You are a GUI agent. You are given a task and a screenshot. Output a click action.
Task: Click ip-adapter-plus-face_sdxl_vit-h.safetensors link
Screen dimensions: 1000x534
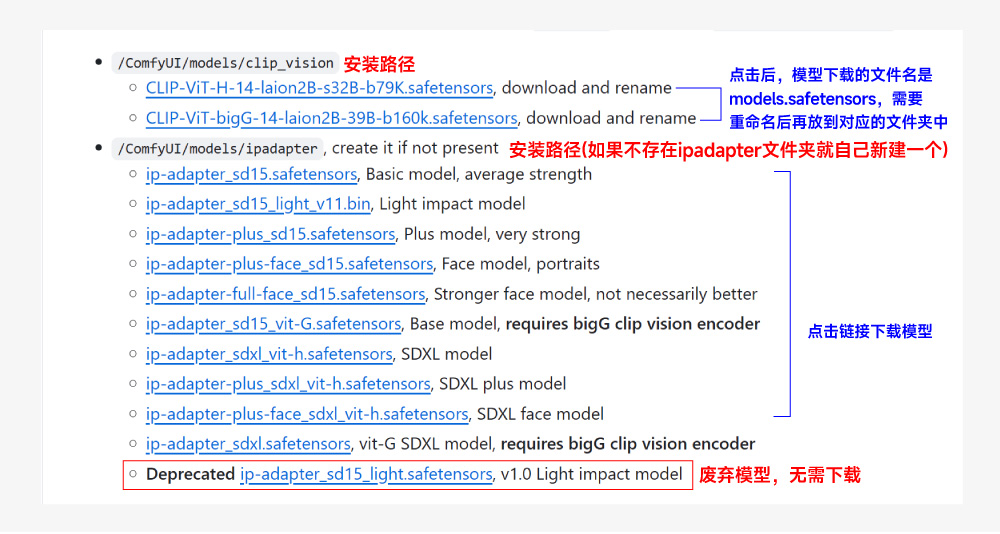307,414
